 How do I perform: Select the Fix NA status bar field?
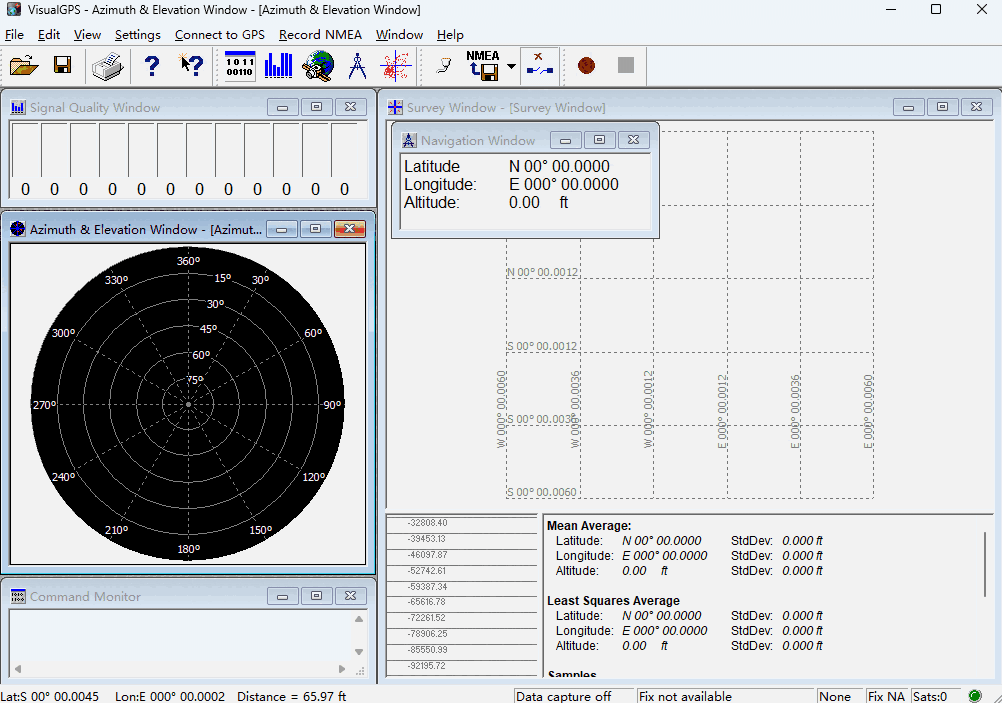[886, 695]
